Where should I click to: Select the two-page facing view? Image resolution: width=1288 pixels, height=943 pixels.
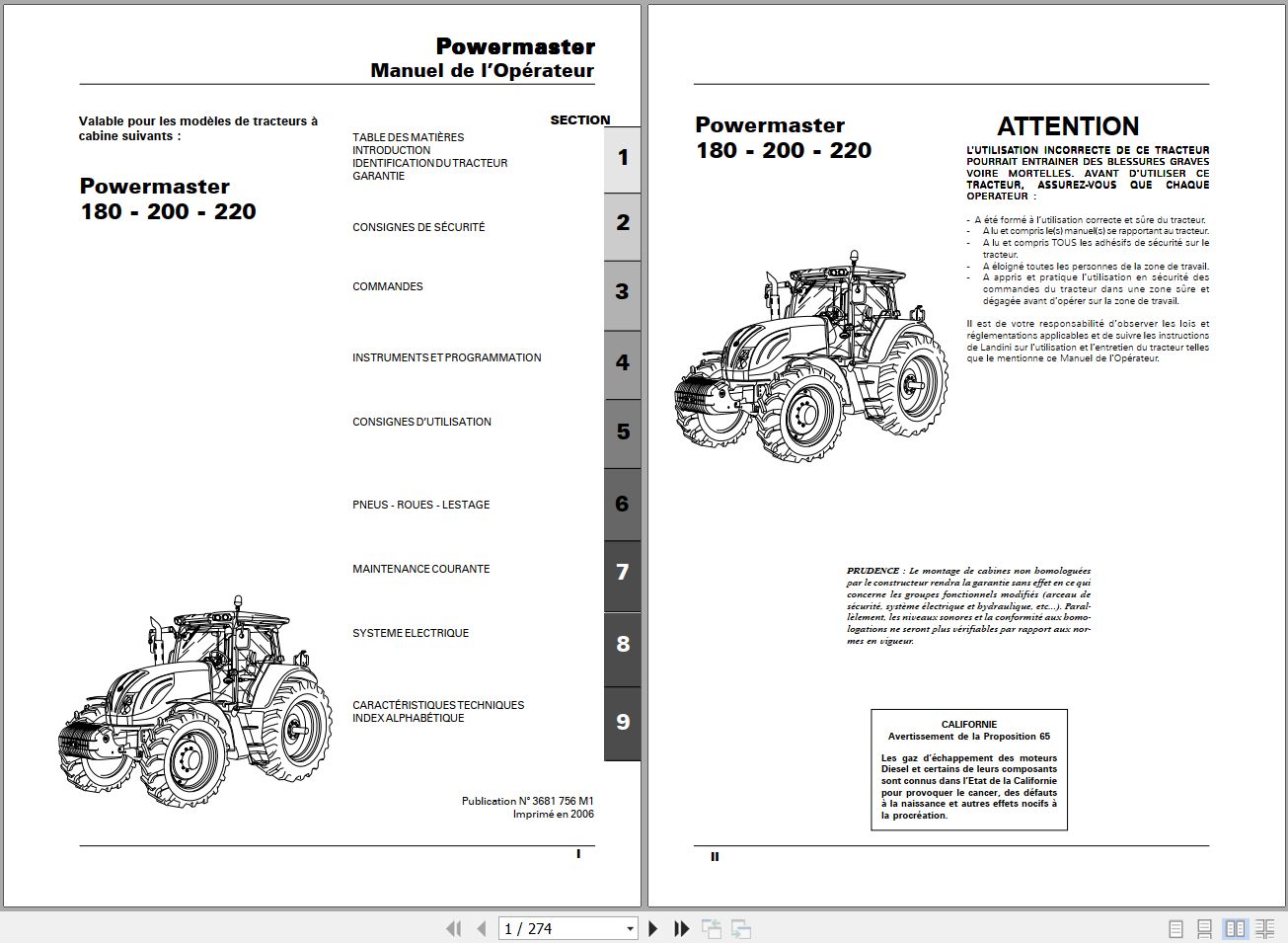point(1235,928)
